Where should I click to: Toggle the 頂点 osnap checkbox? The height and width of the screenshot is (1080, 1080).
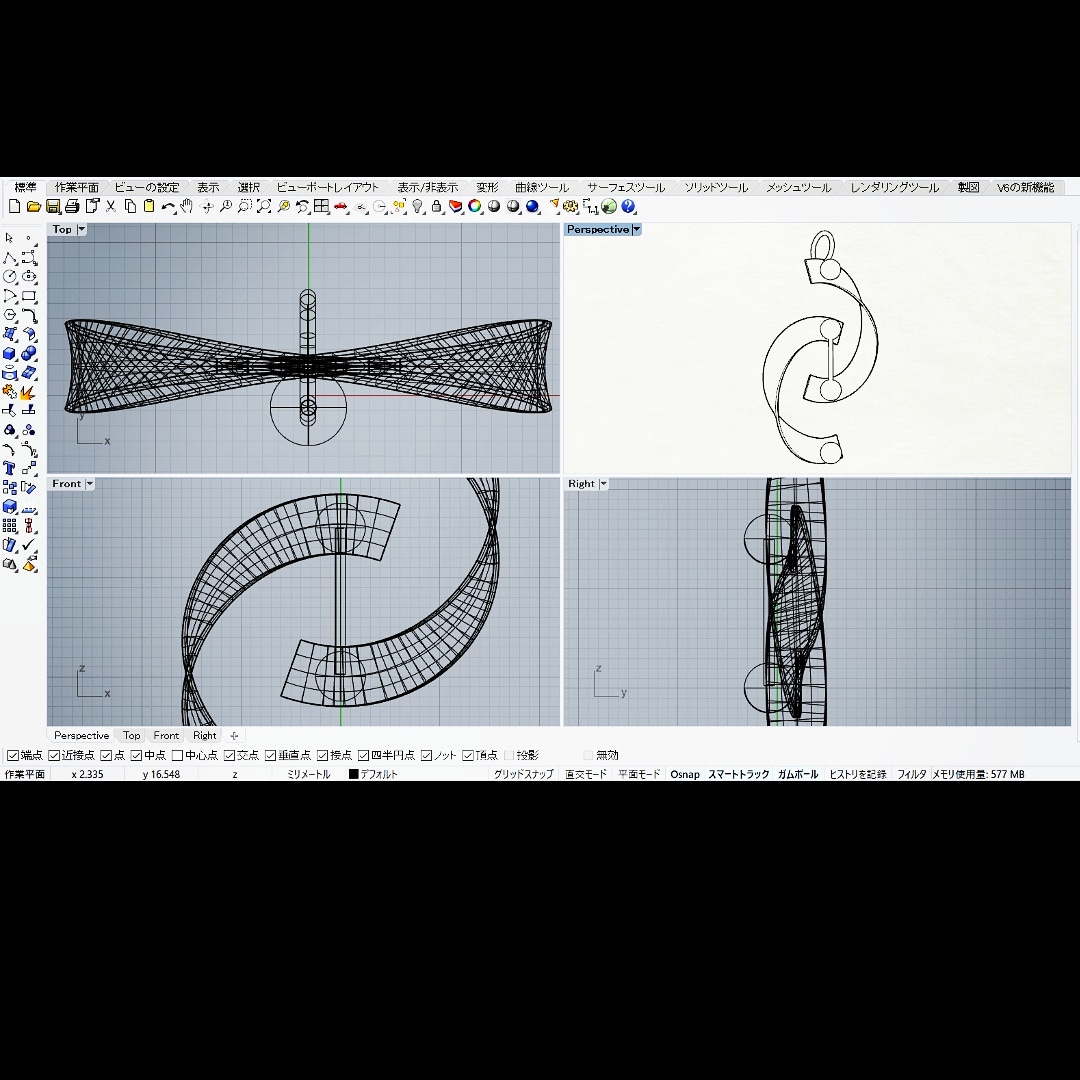pos(468,756)
